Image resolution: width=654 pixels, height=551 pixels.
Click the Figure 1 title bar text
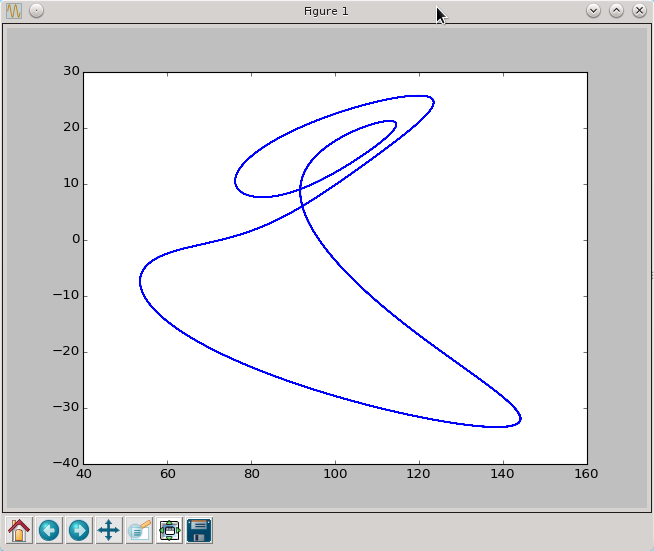[326, 11]
